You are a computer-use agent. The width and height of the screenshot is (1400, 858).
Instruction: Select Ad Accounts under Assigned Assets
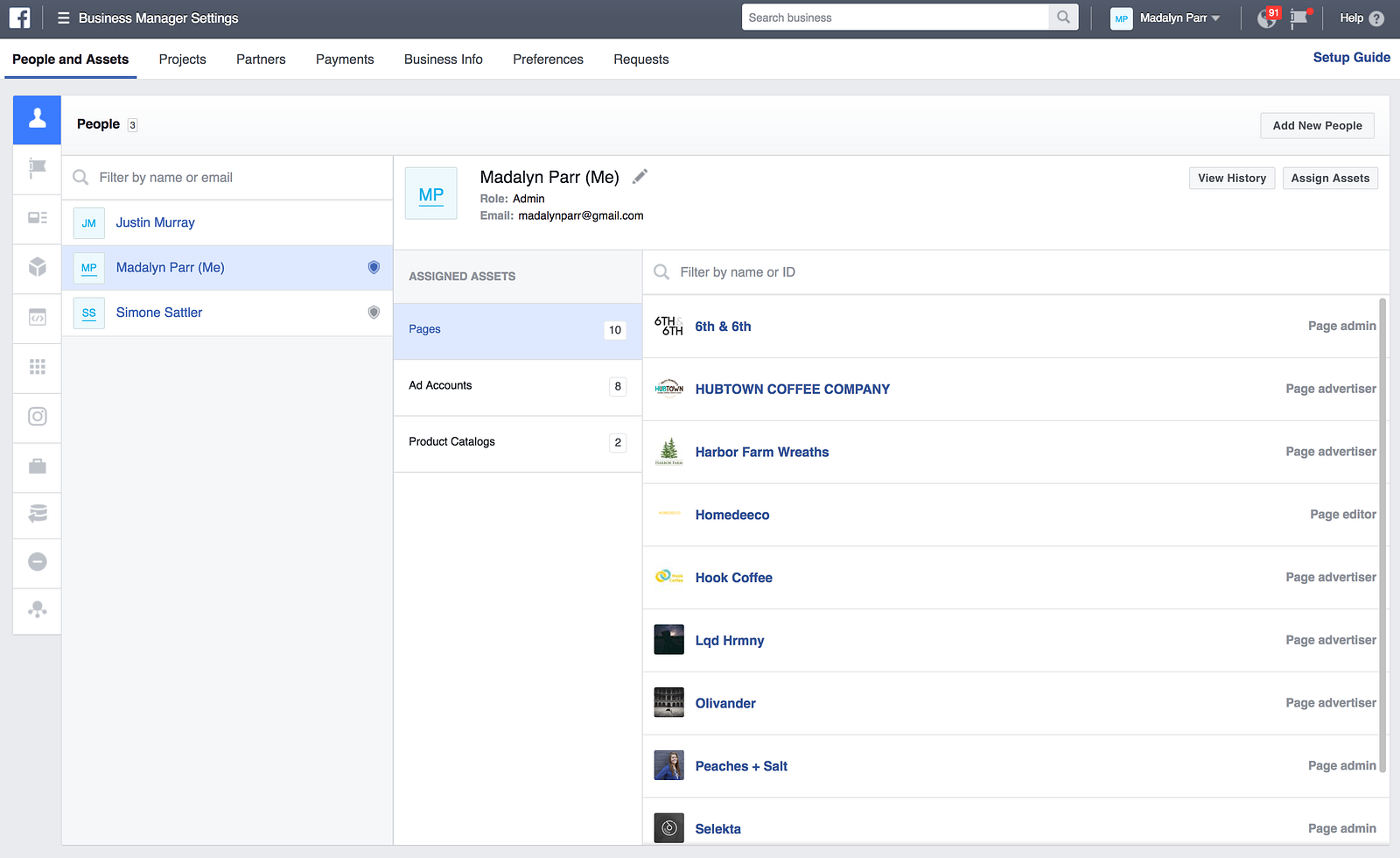click(x=517, y=386)
